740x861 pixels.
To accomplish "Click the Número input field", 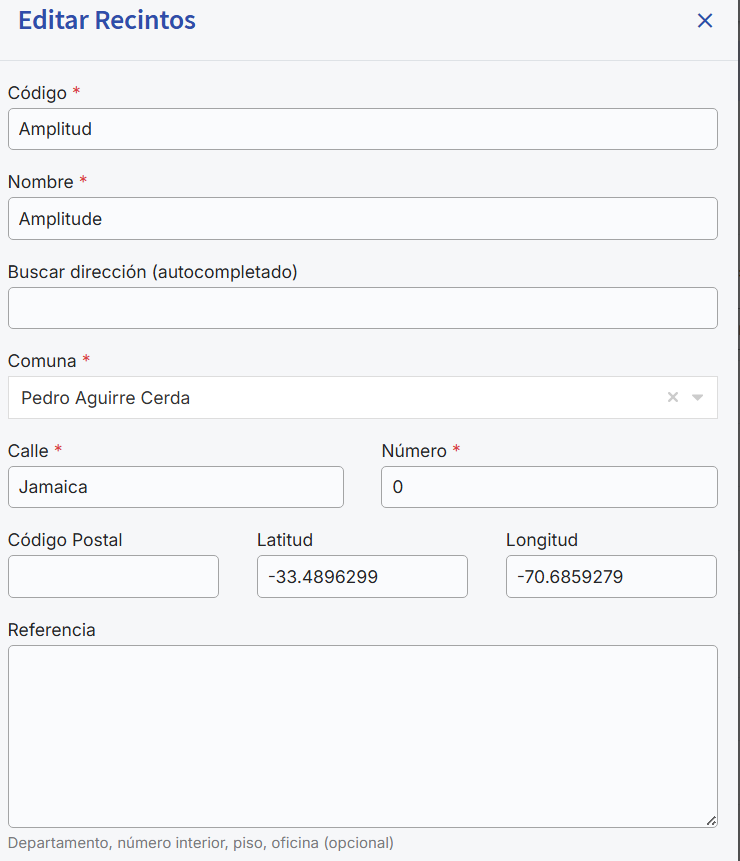I will [x=549, y=487].
